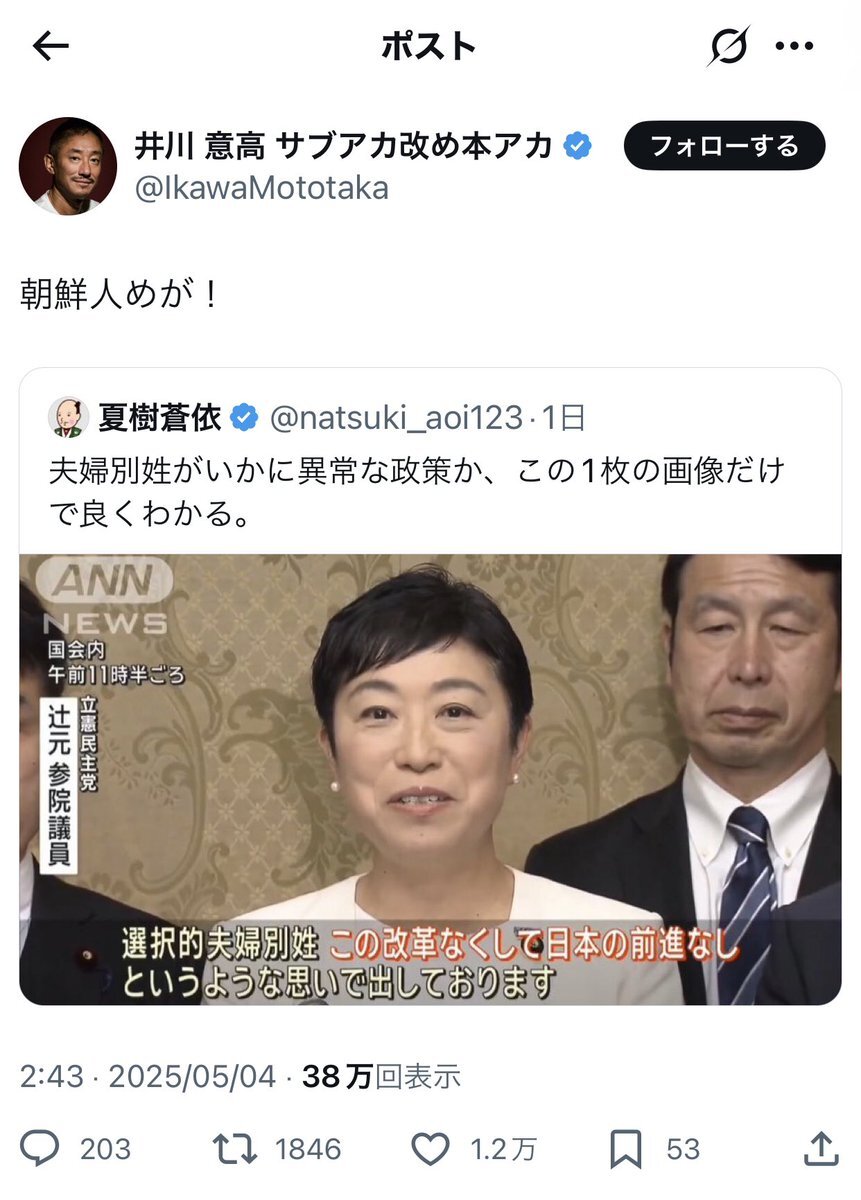Screen dimensions: 861x1200
Task: Tap the repost arrows icon
Action: coord(238,1149)
